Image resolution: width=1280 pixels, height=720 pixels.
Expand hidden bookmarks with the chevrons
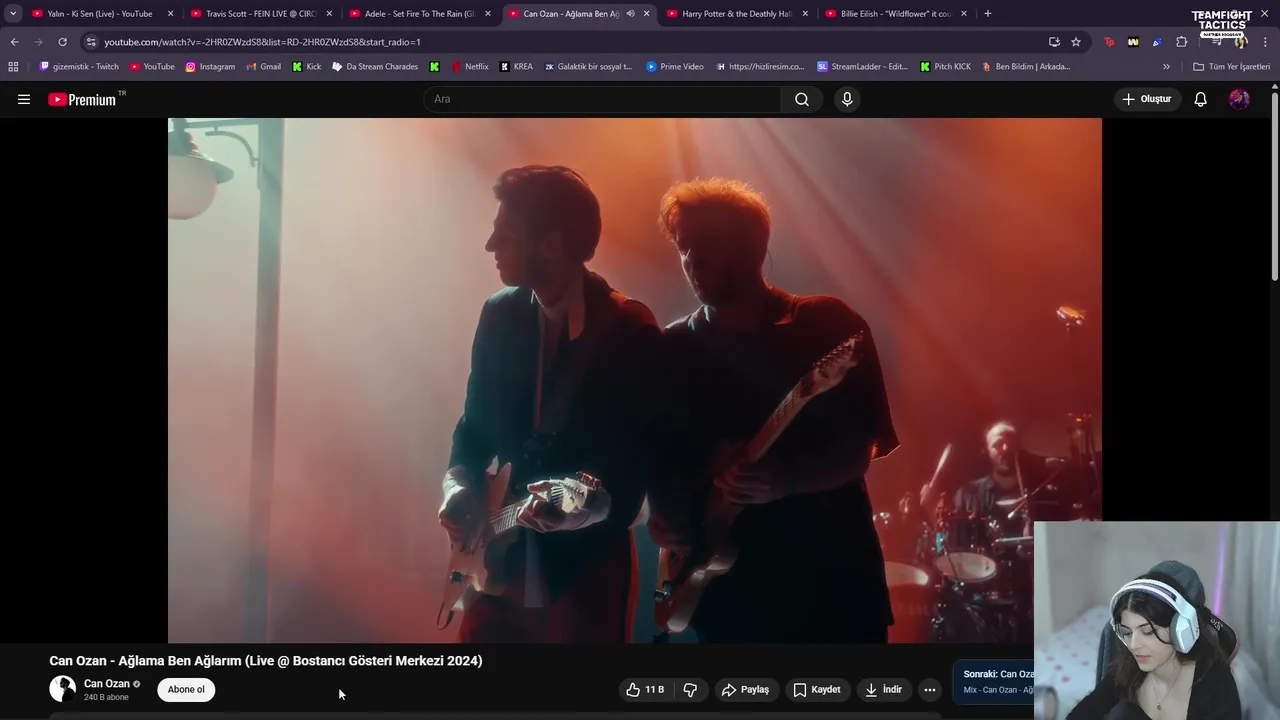(x=1166, y=67)
